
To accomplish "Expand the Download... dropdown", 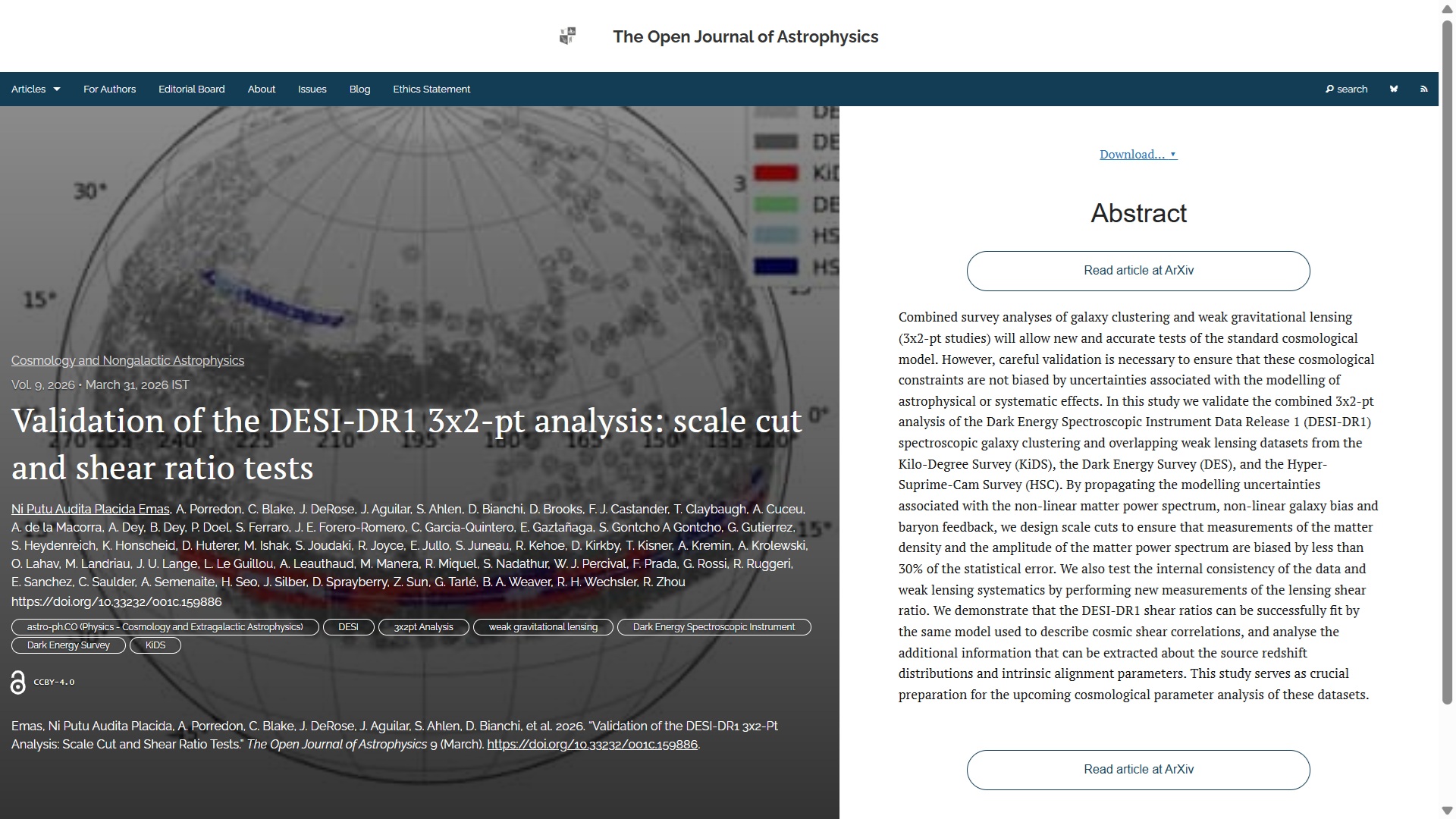I will pos(1137,155).
